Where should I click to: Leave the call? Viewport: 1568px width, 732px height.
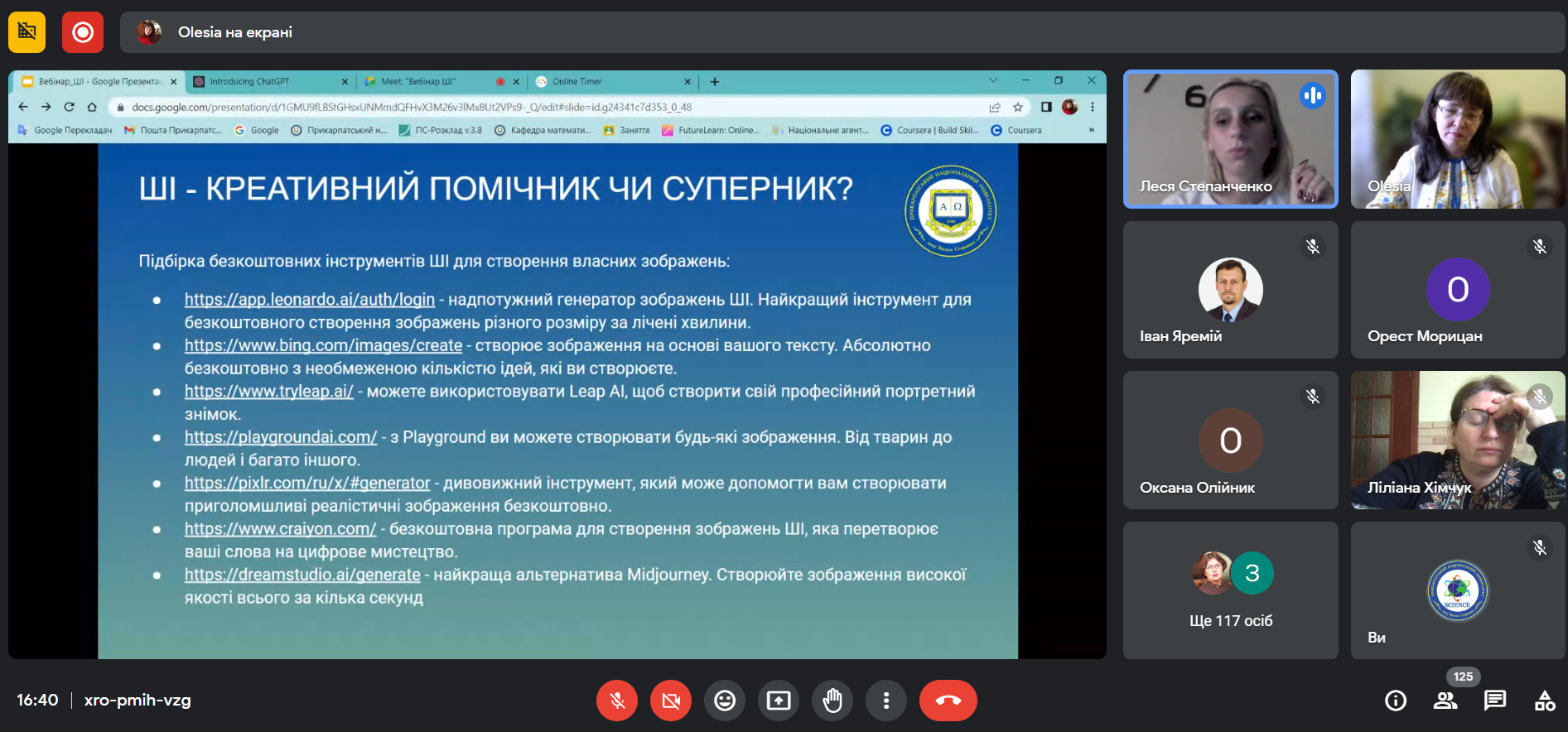coord(948,701)
